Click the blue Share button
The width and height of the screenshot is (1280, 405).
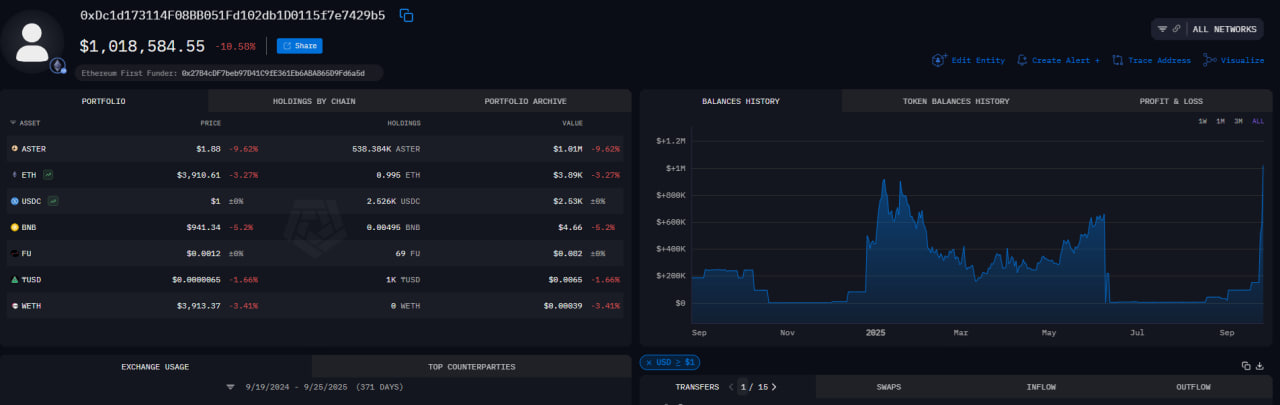coord(299,46)
